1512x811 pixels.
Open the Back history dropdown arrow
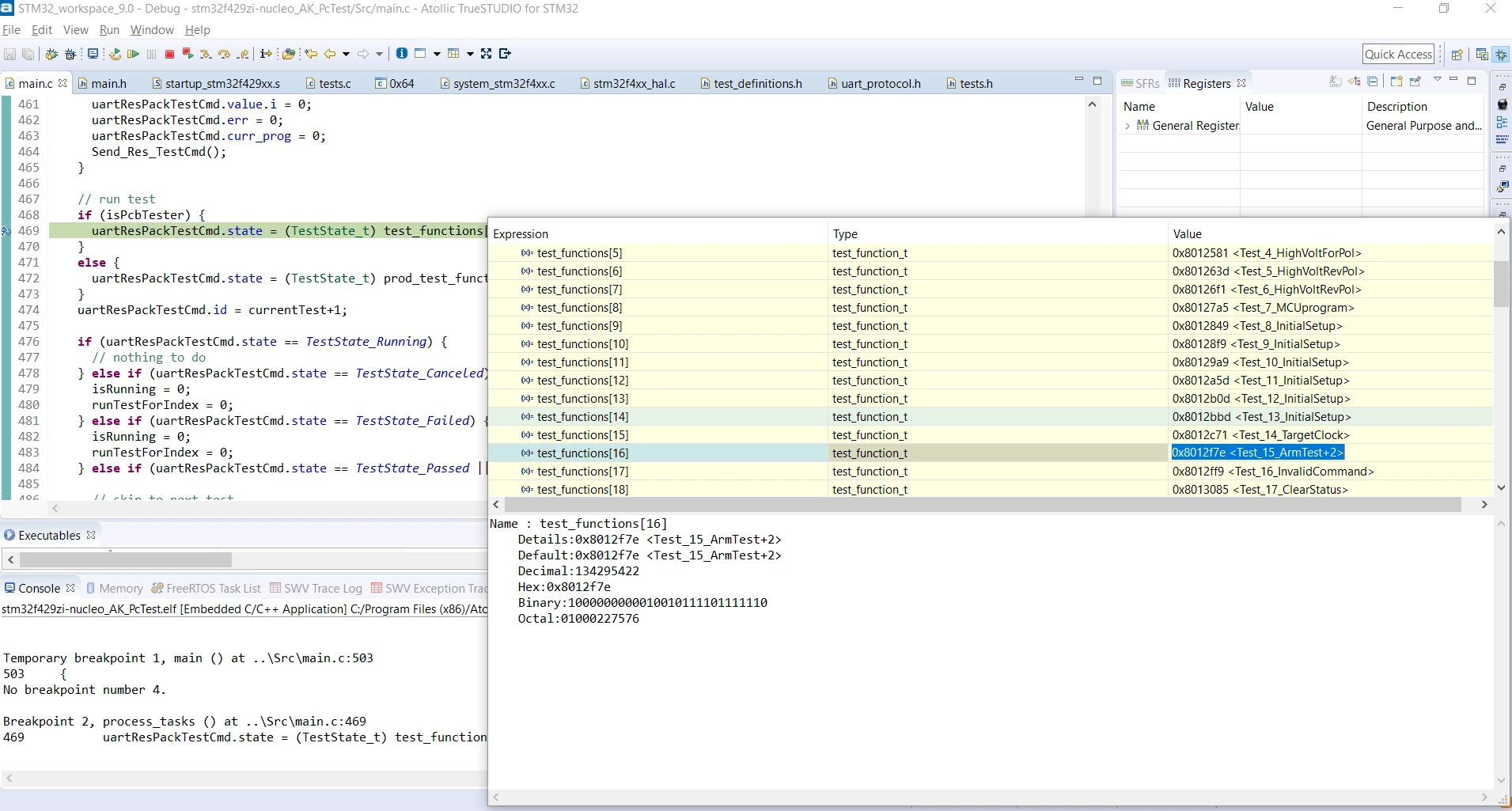[346, 54]
